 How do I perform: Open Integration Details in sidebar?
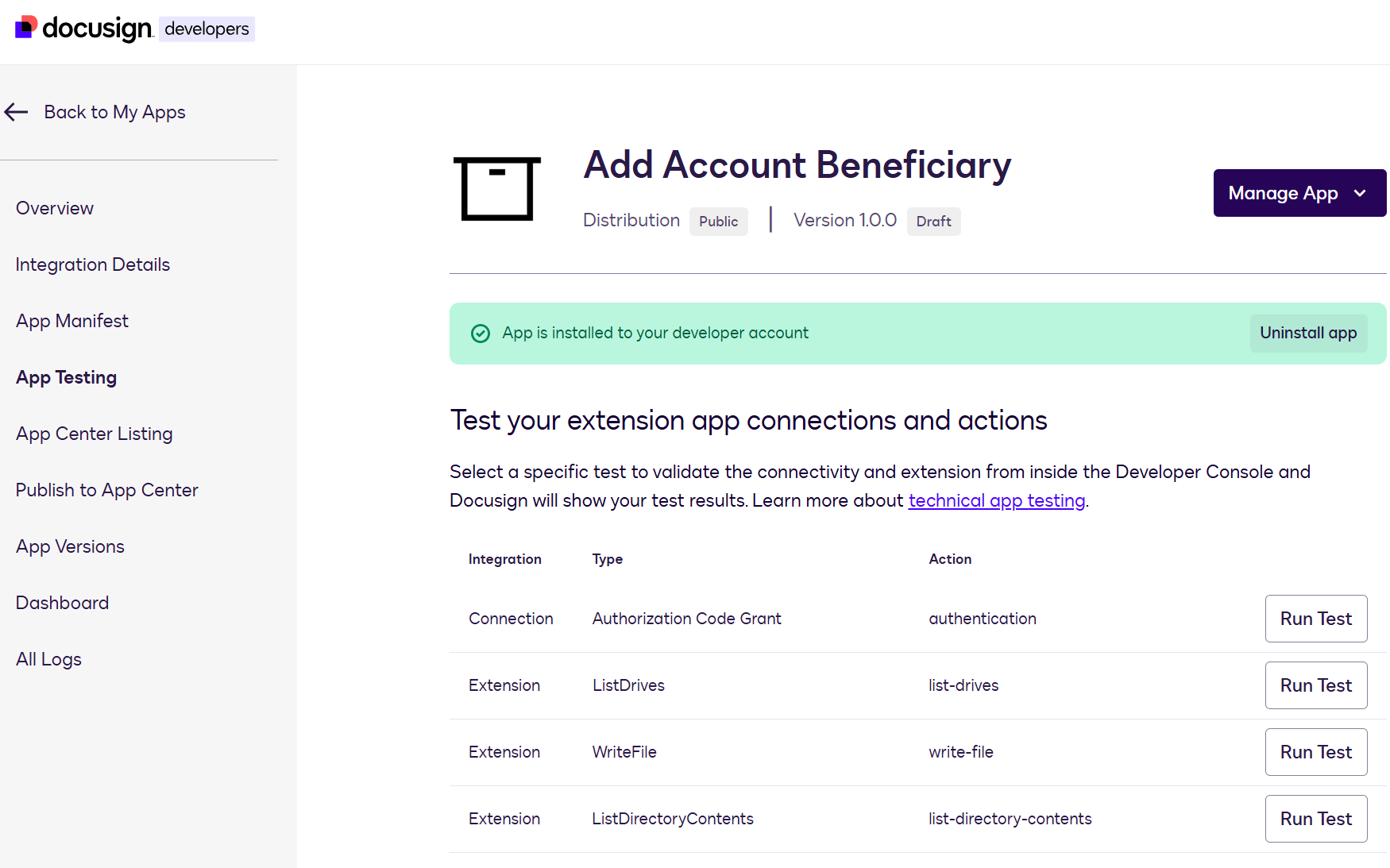click(93, 264)
